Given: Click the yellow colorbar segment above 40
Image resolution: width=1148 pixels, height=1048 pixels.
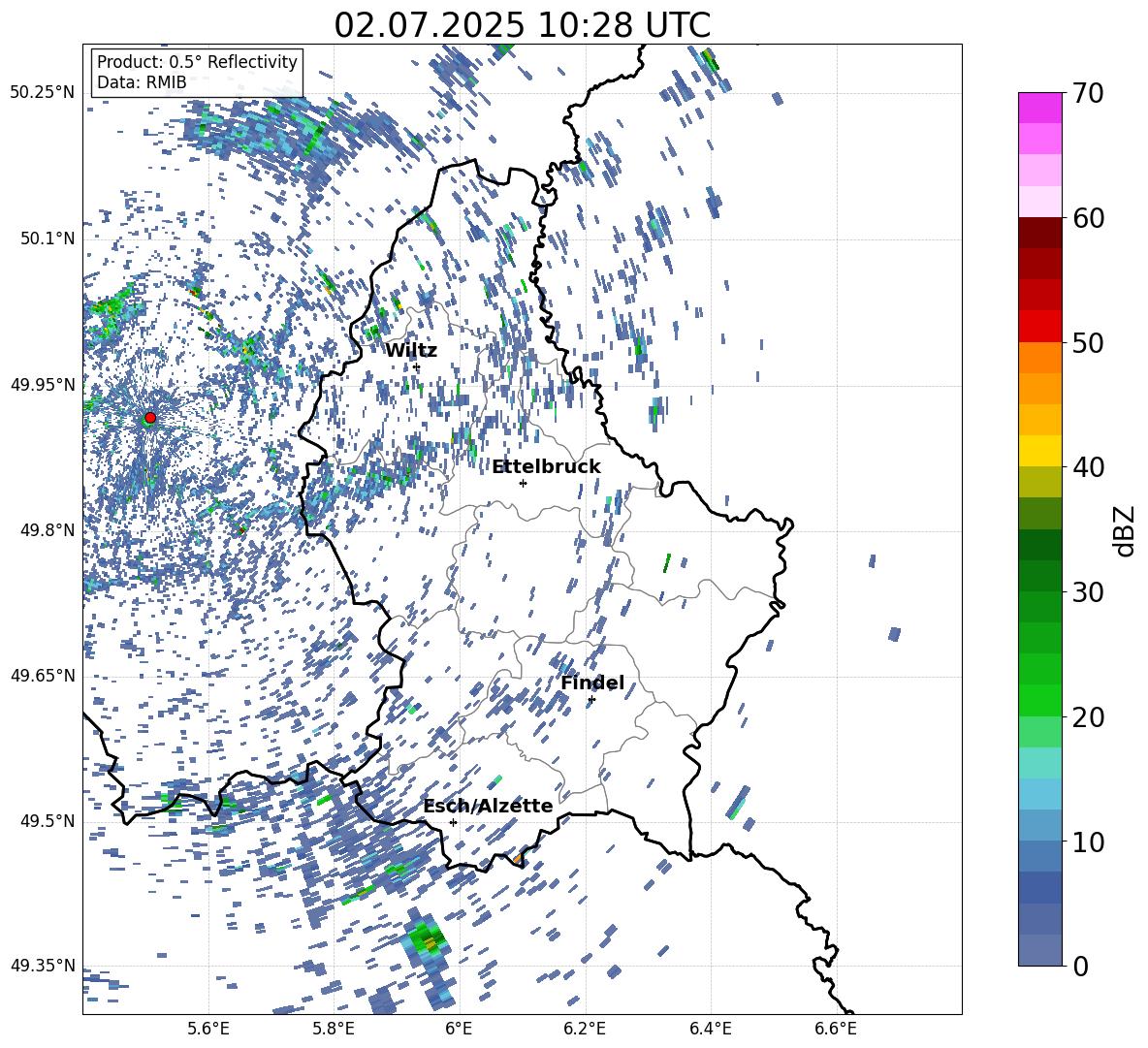Looking at the screenshot, I should [x=1039, y=451].
